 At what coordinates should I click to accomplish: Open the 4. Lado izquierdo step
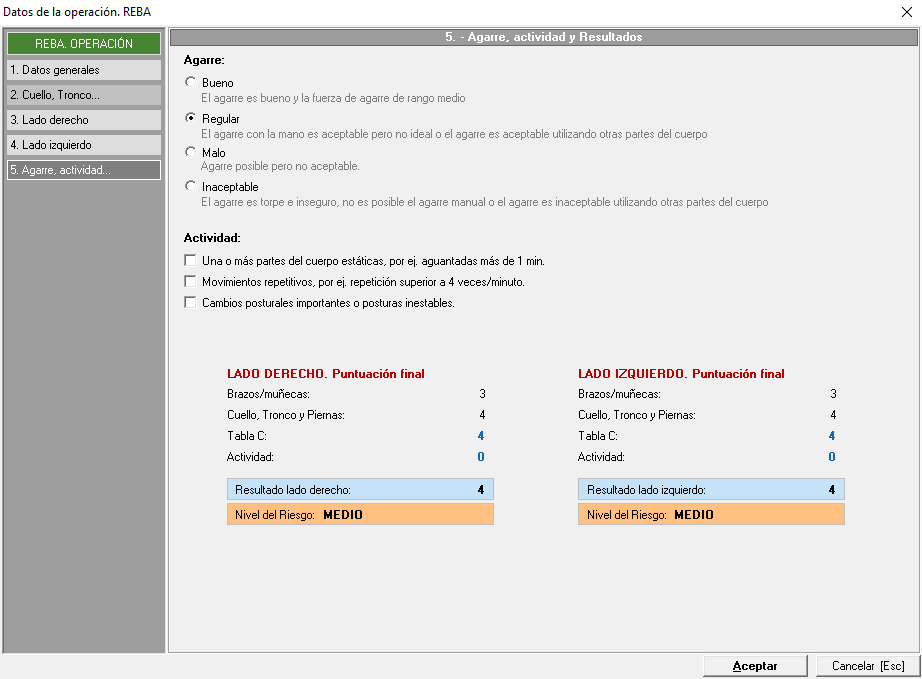[83, 145]
